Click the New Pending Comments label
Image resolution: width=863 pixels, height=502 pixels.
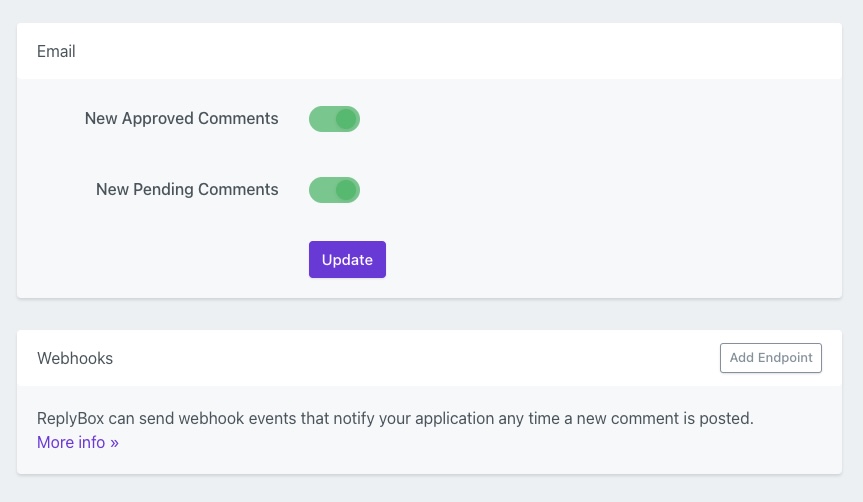click(187, 190)
